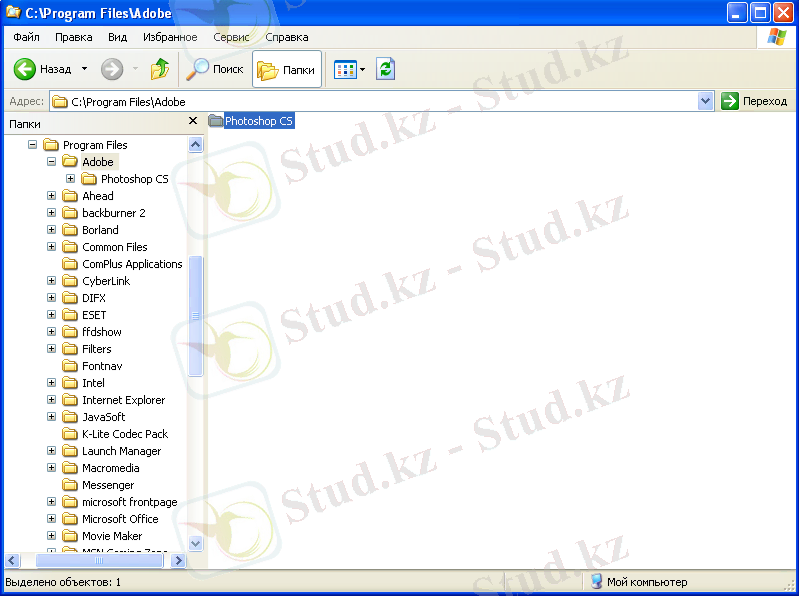The height and width of the screenshot is (596, 799).
Task: Click the green Back arrow icon
Action: click(24, 69)
